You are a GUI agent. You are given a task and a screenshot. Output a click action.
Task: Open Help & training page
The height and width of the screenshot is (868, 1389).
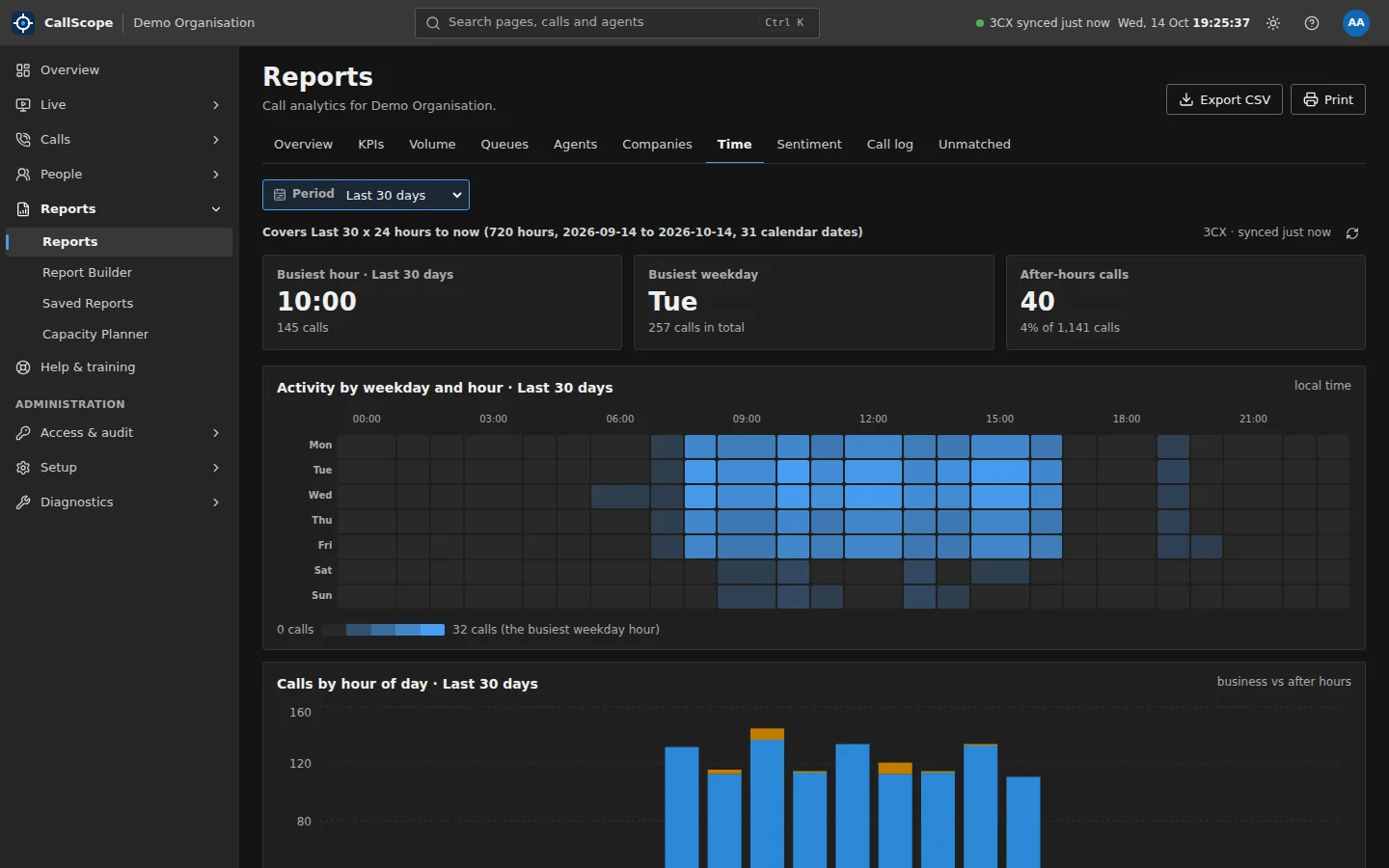coord(119,367)
